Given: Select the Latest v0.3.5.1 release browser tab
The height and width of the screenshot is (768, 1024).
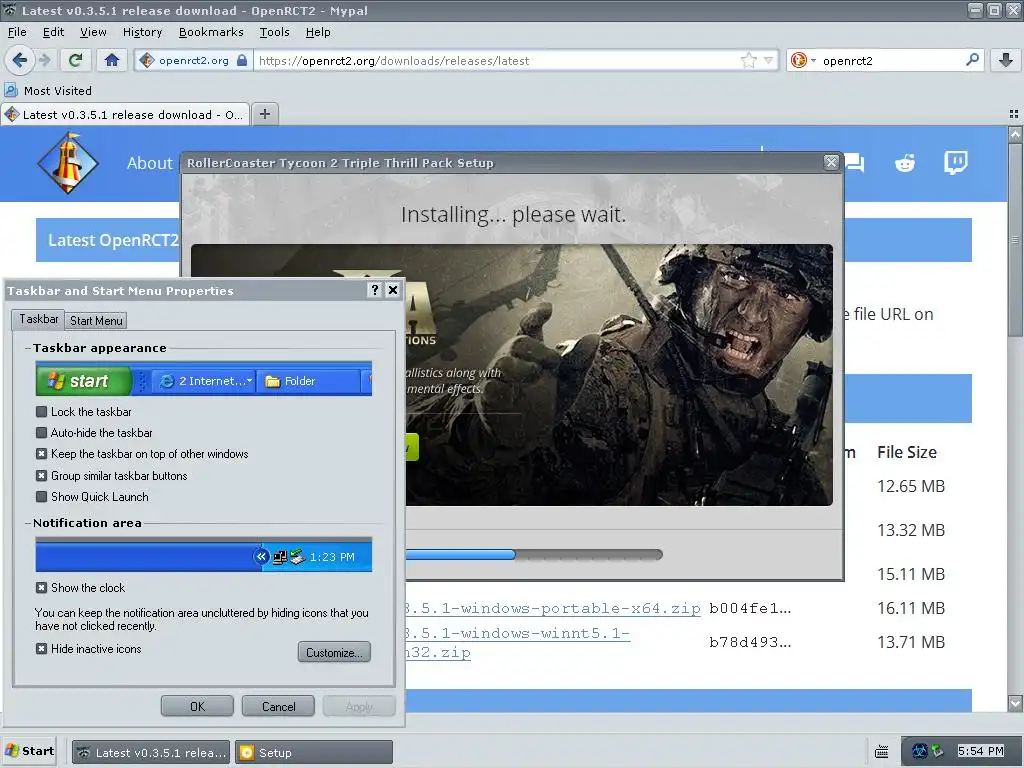Looking at the screenshot, I should 125,114.
